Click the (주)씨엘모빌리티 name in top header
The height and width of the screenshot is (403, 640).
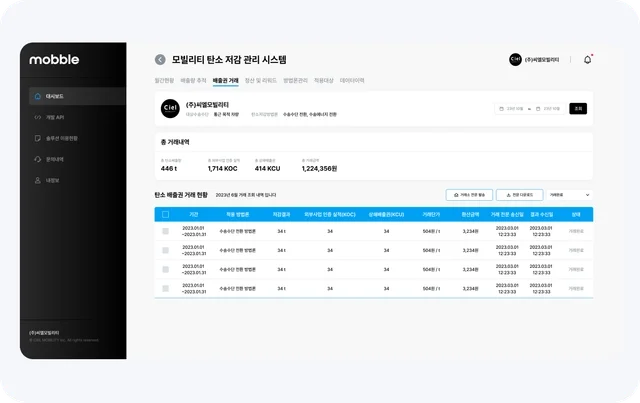tap(542, 60)
